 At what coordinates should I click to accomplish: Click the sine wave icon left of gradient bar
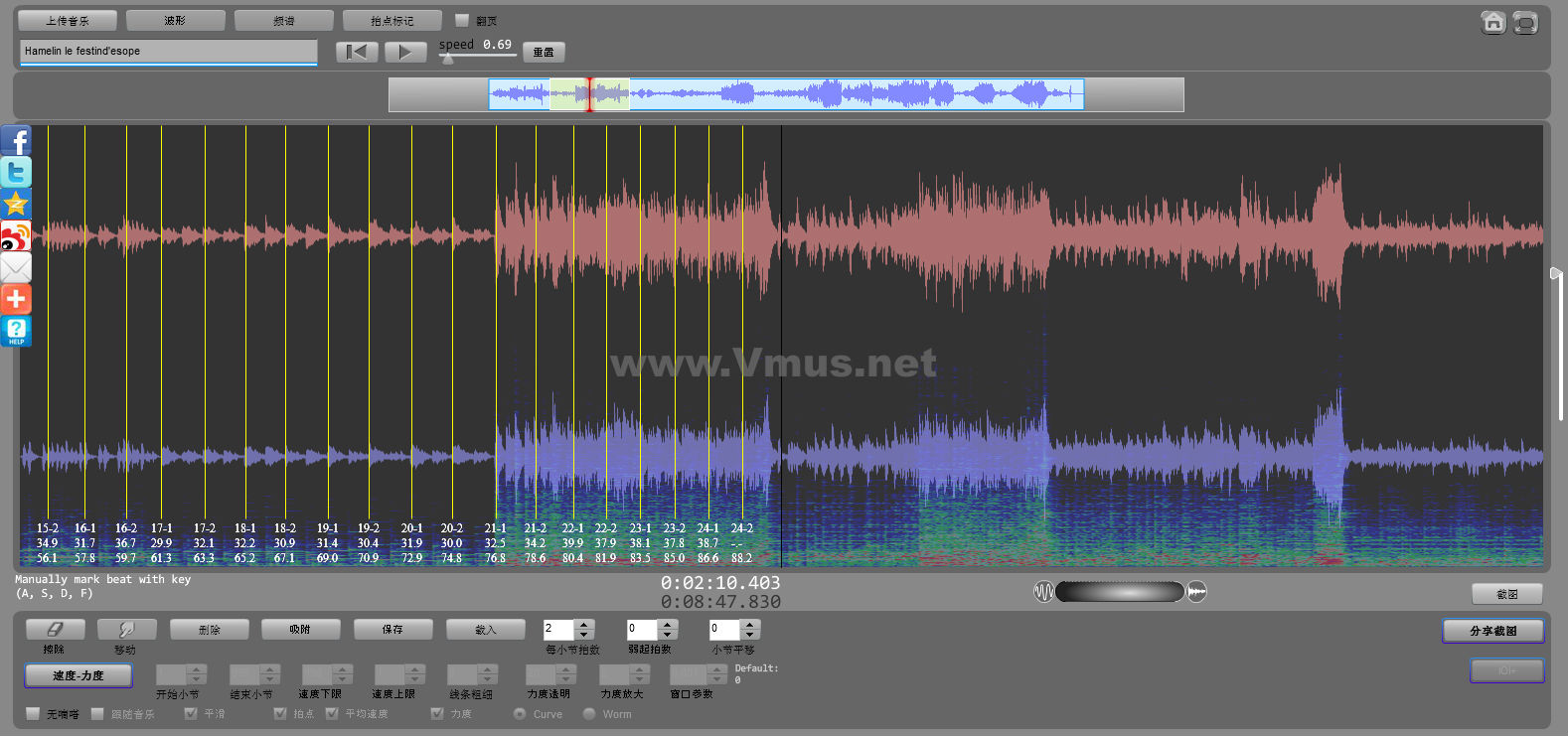click(1043, 592)
